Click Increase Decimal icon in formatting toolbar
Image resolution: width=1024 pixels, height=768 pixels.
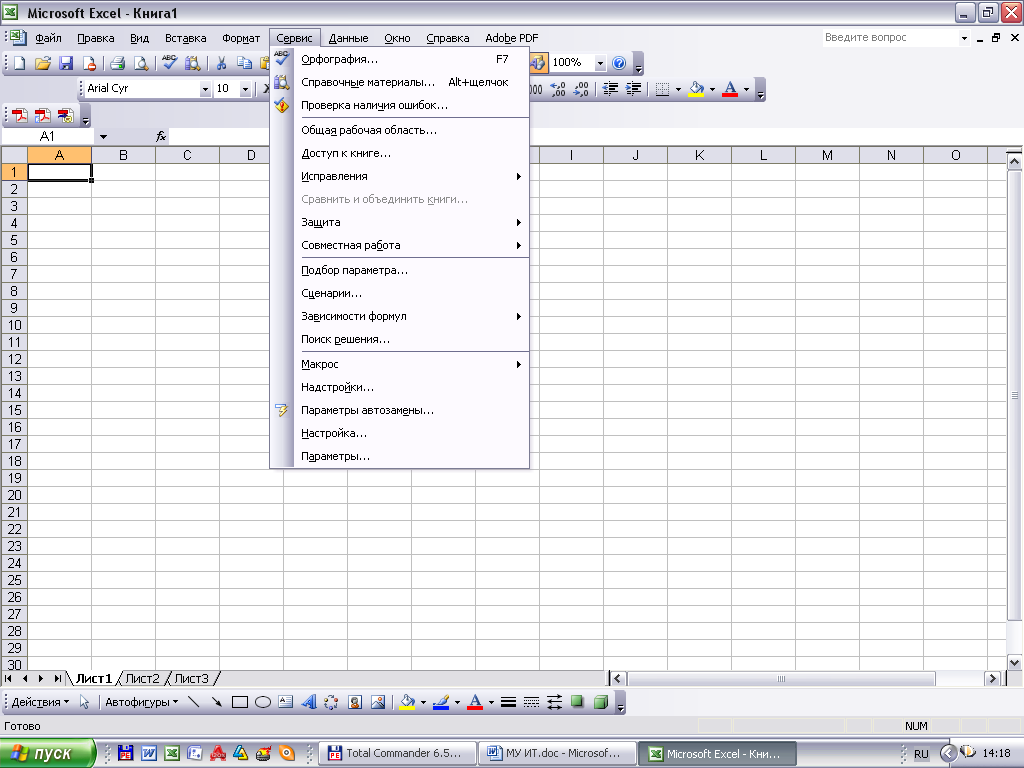558,89
